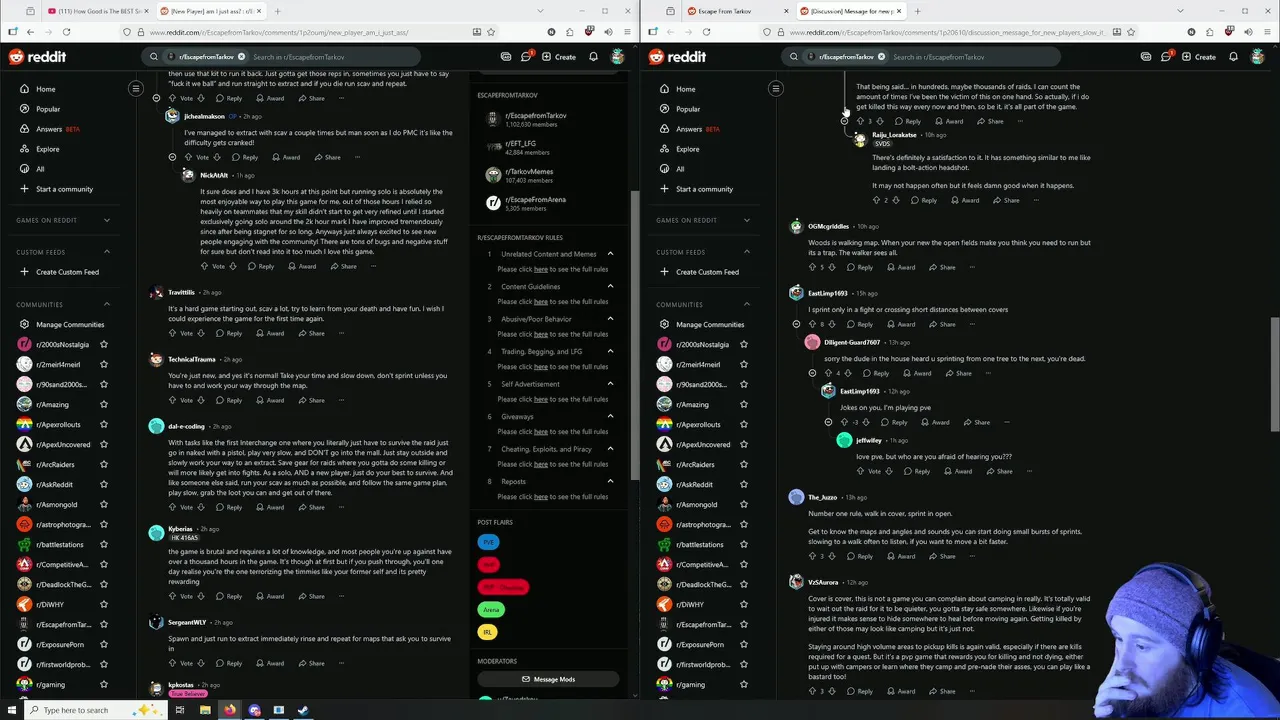Viewport: 1280px width, 720px height.
Task: Upvote Travittills's comment in the left window
Action: [172, 333]
